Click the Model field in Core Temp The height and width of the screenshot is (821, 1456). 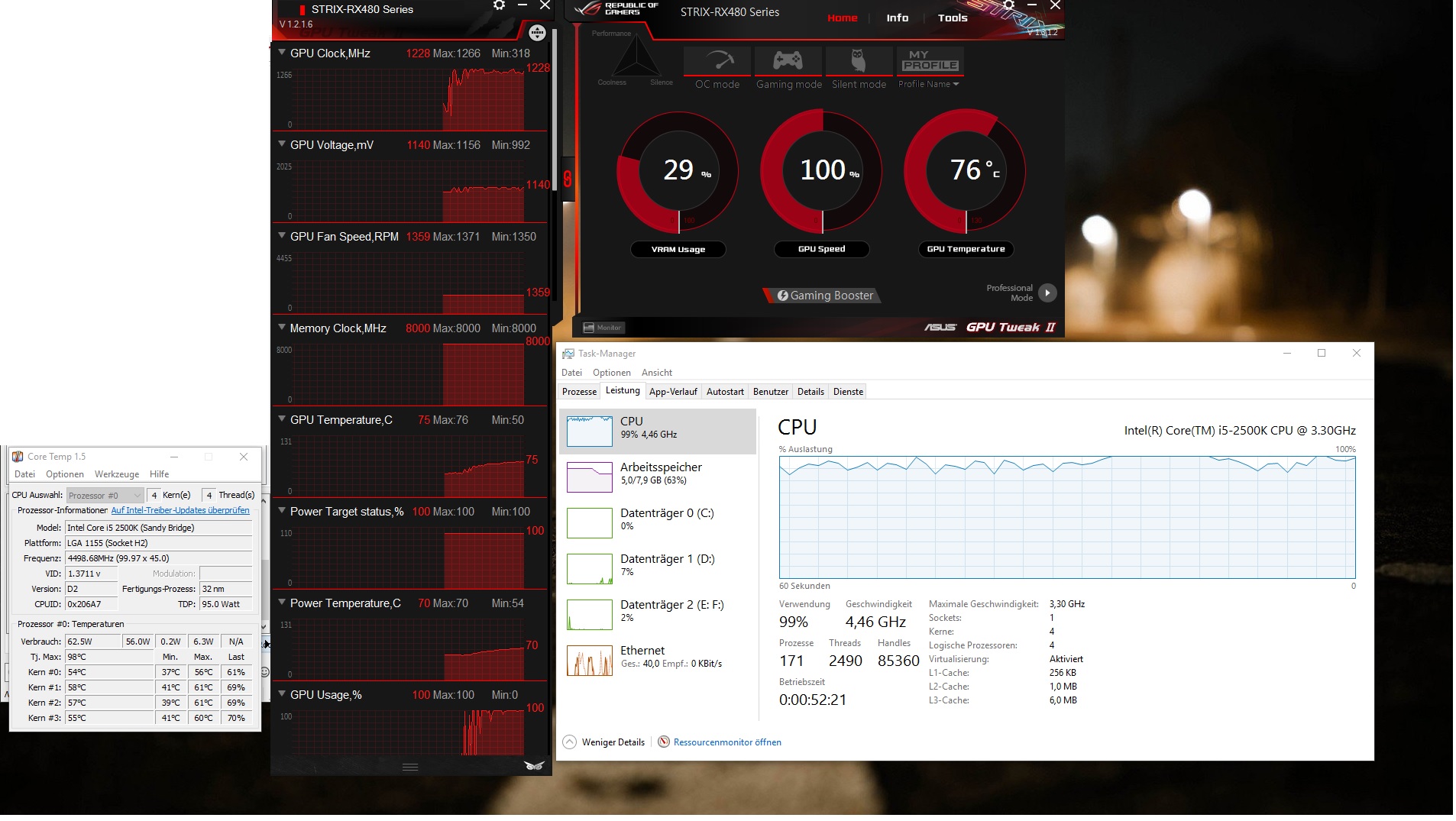159,528
